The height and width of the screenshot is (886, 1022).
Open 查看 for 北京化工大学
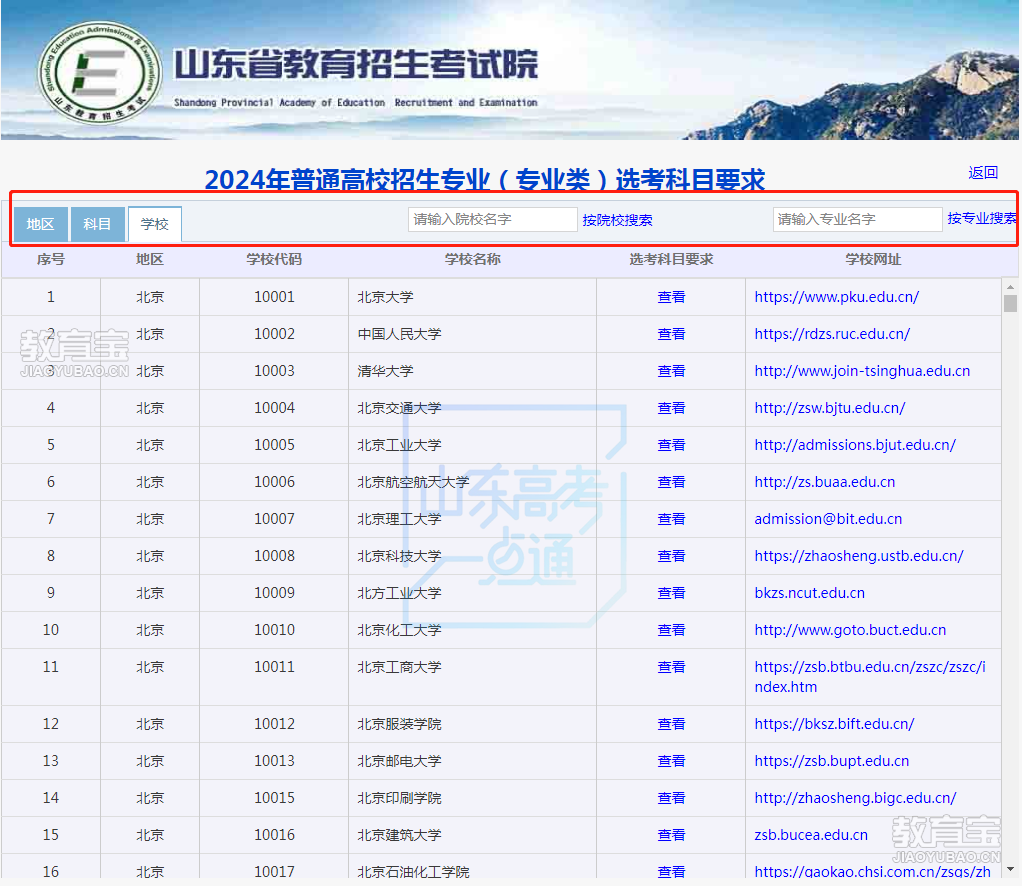coord(671,630)
